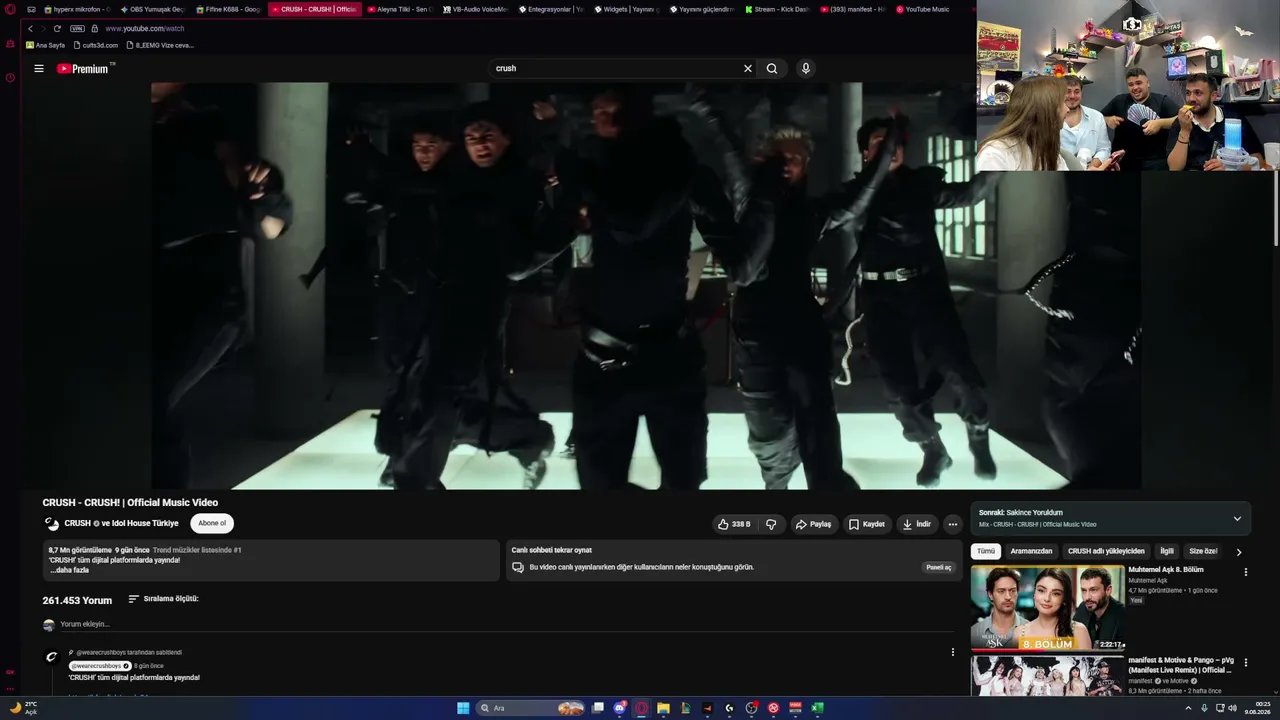Show more filter chips with right arrow

pyautogui.click(x=1239, y=552)
